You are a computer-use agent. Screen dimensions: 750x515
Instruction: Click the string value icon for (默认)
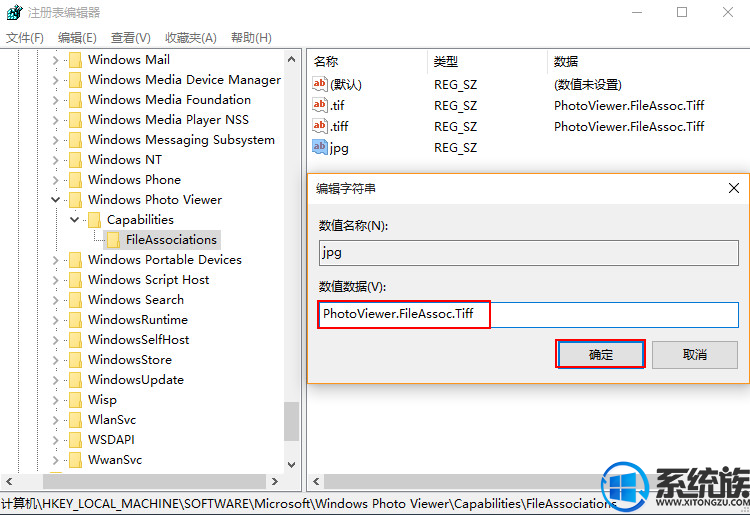click(320, 84)
